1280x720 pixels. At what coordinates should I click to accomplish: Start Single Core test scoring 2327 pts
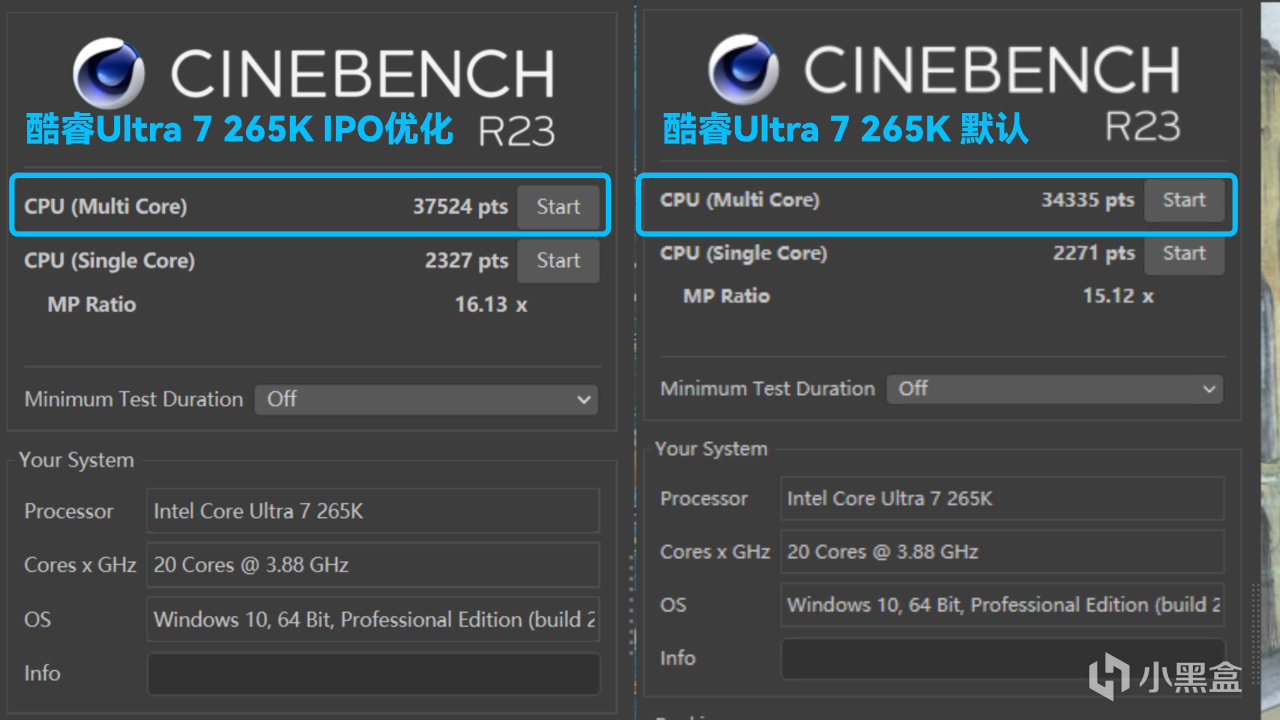[x=558, y=261]
